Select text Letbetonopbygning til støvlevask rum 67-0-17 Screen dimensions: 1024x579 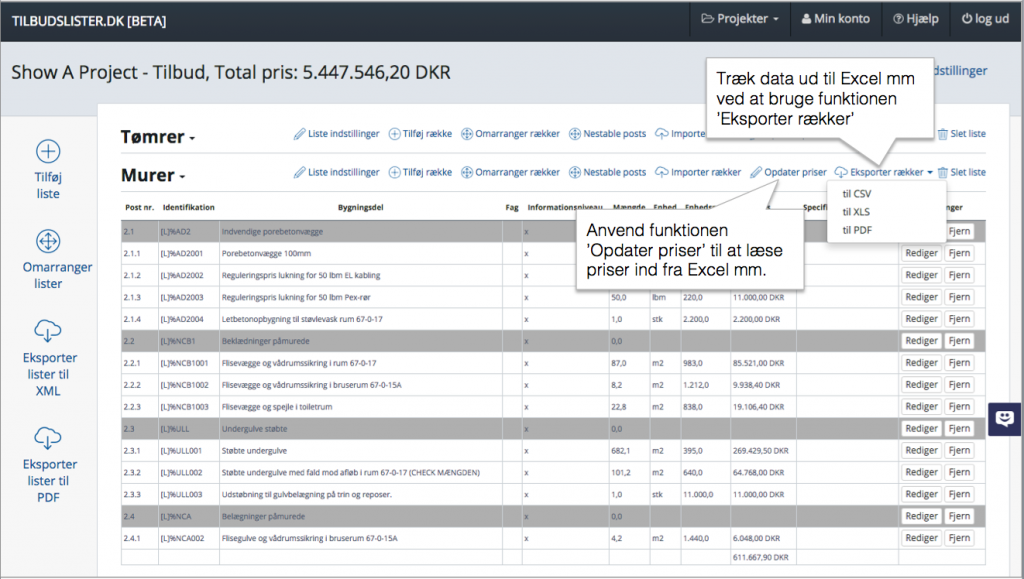tap(302, 320)
